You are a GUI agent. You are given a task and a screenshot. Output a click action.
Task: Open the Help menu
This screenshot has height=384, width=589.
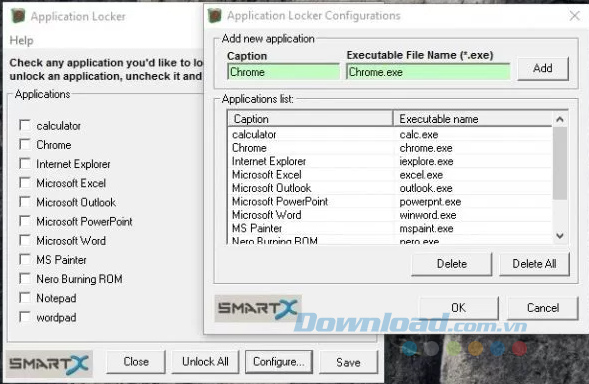pos(21,40)
